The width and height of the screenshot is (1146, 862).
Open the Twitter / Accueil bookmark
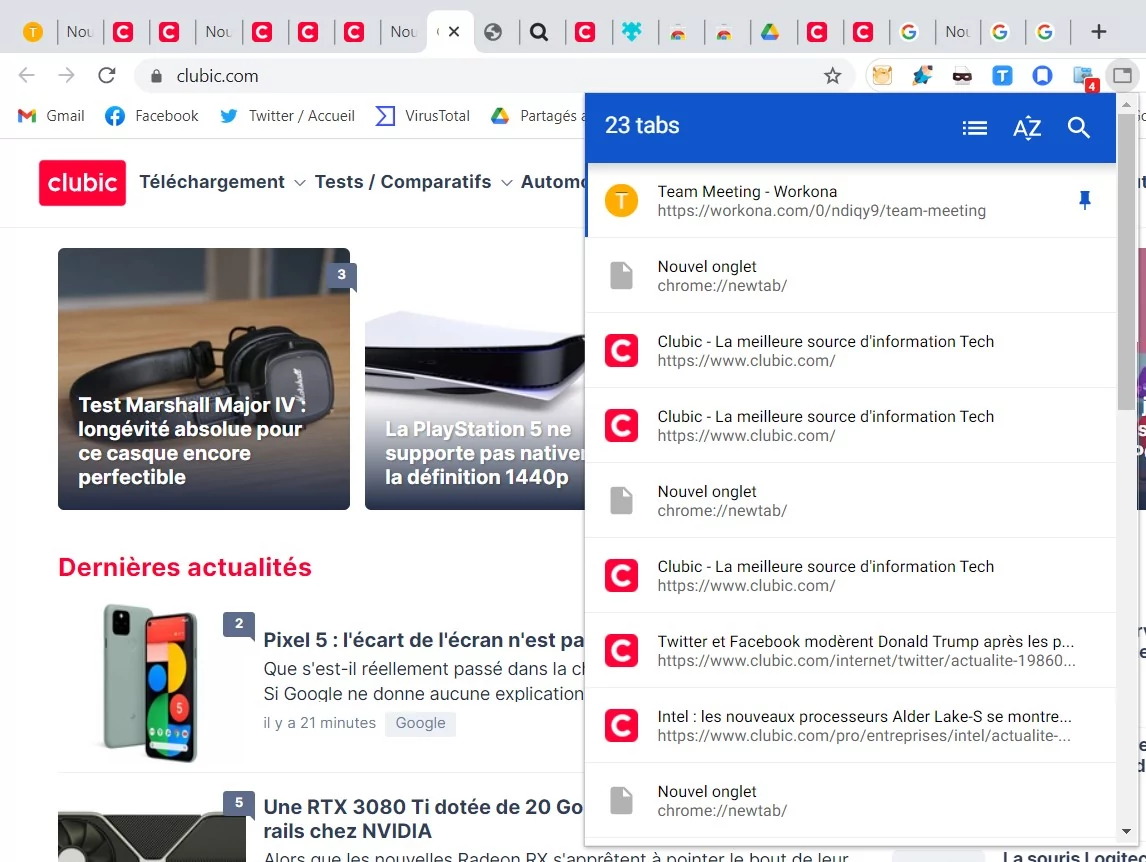287,116
